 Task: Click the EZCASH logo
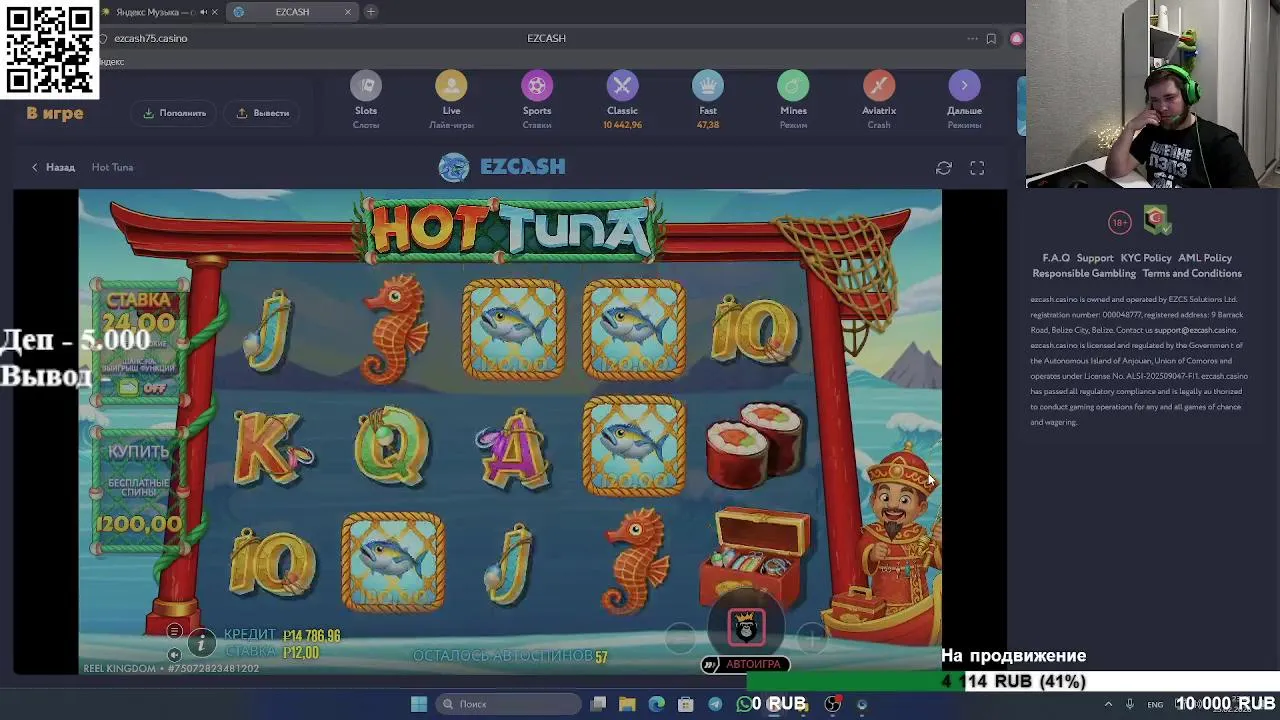coord(502,167)
